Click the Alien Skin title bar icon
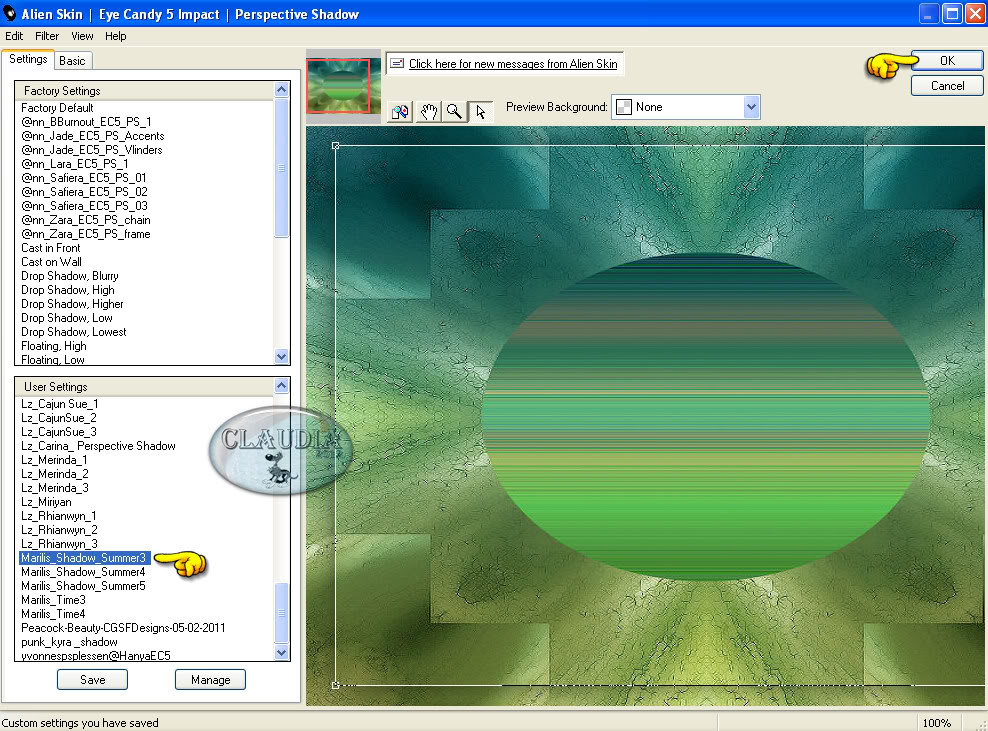This screenshot has width=988, height=731. point(9,13)
